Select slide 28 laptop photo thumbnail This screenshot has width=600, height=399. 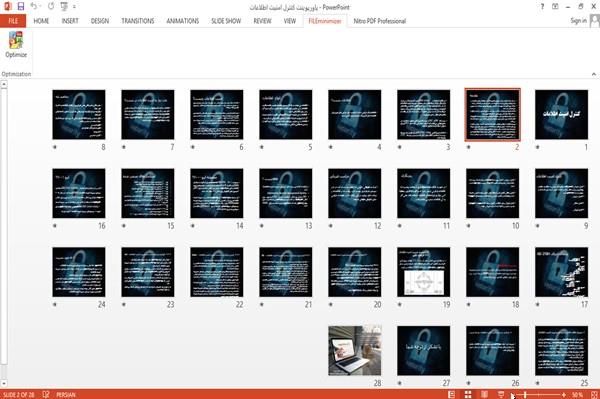click(x=355, y=351)
